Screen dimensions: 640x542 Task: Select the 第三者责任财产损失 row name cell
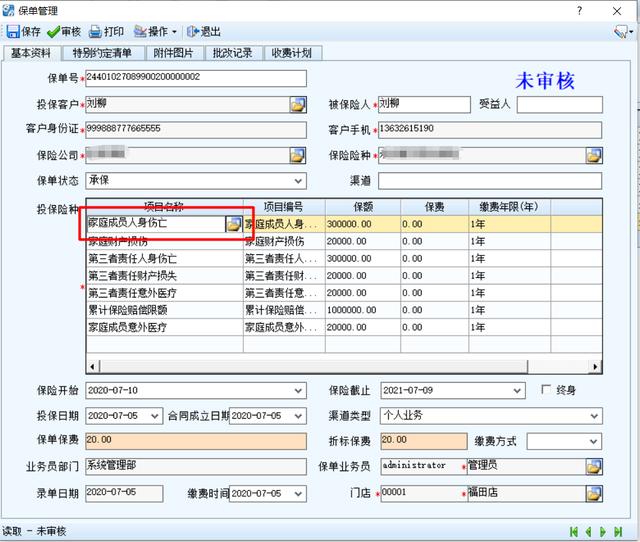click(165, 275)
